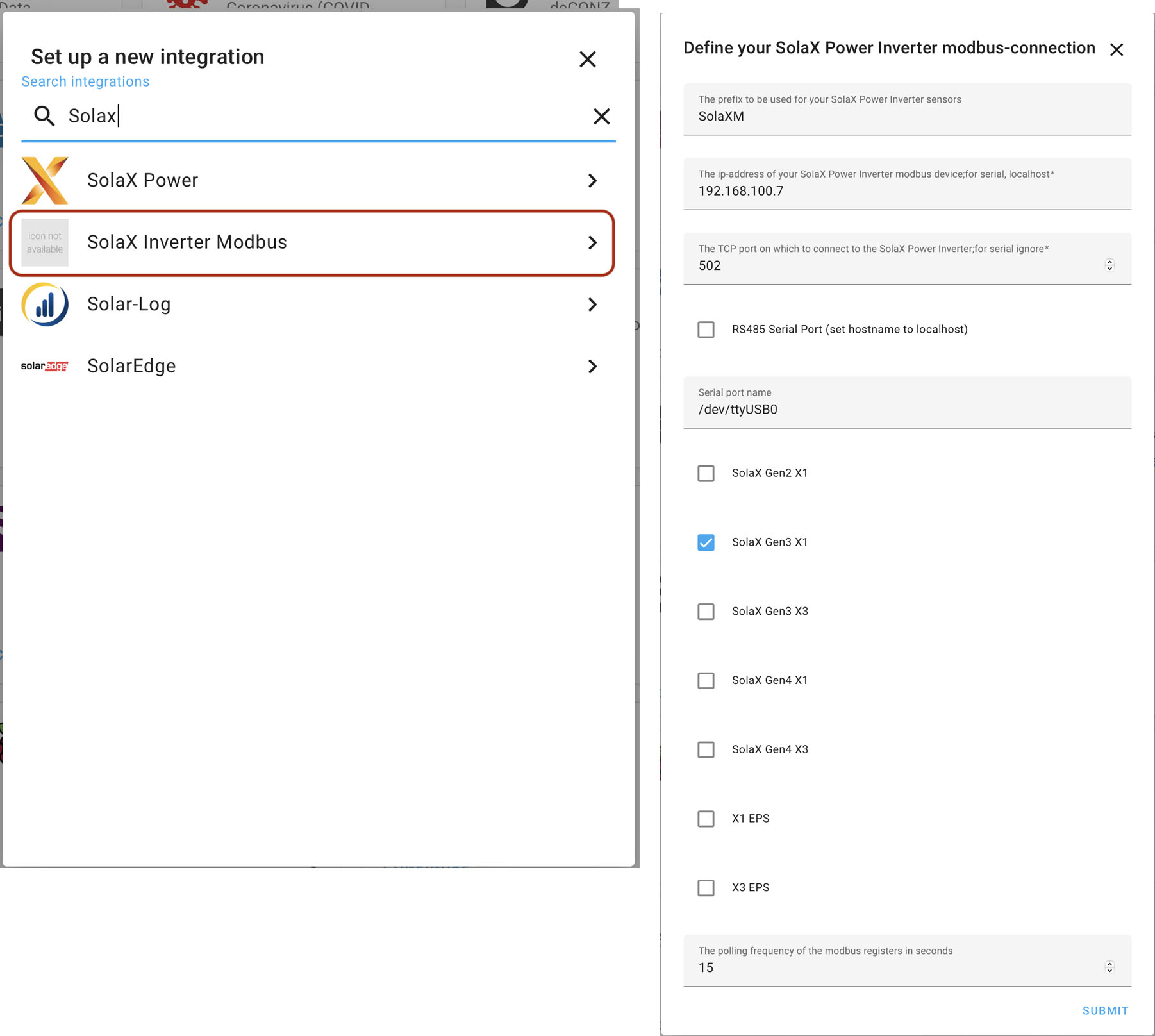Image resolution: width=1155 pixels, height=1036 pixels.
Task: Submit the modbus connection form
Action: (x=1105, y=1010)
